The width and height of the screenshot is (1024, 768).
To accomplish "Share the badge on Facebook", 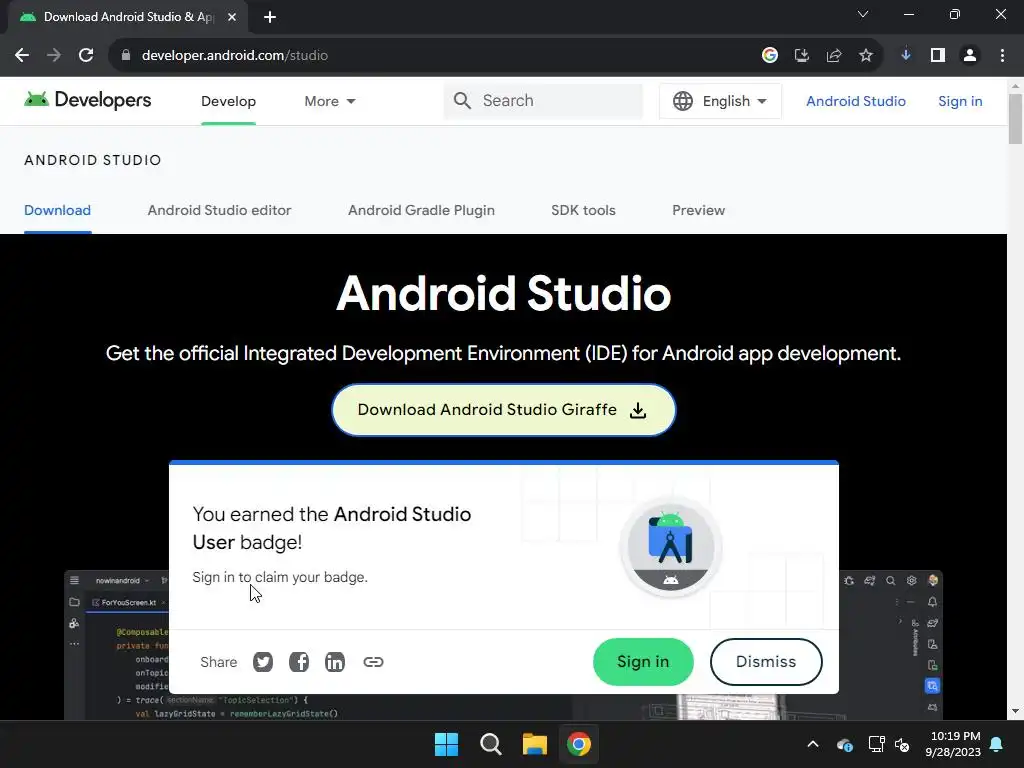I will pyautogui.click(x=298, y=662).
